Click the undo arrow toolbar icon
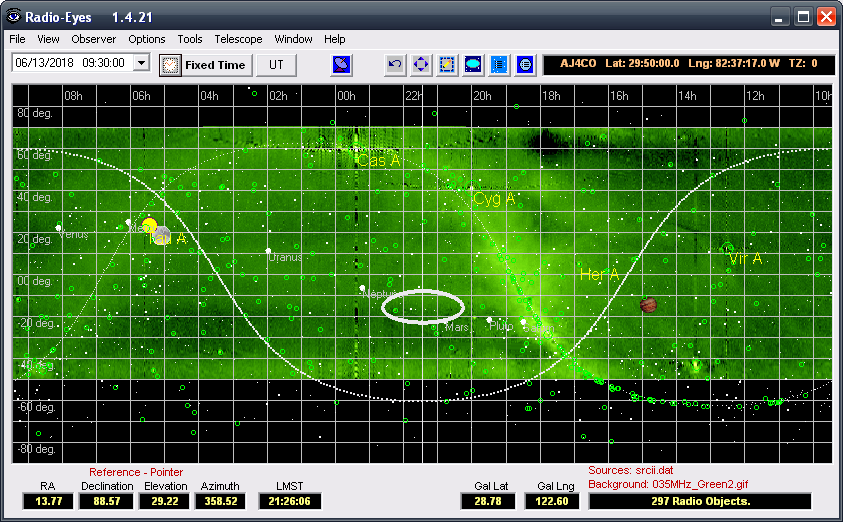The image size is (843, 522). point(395,65)
